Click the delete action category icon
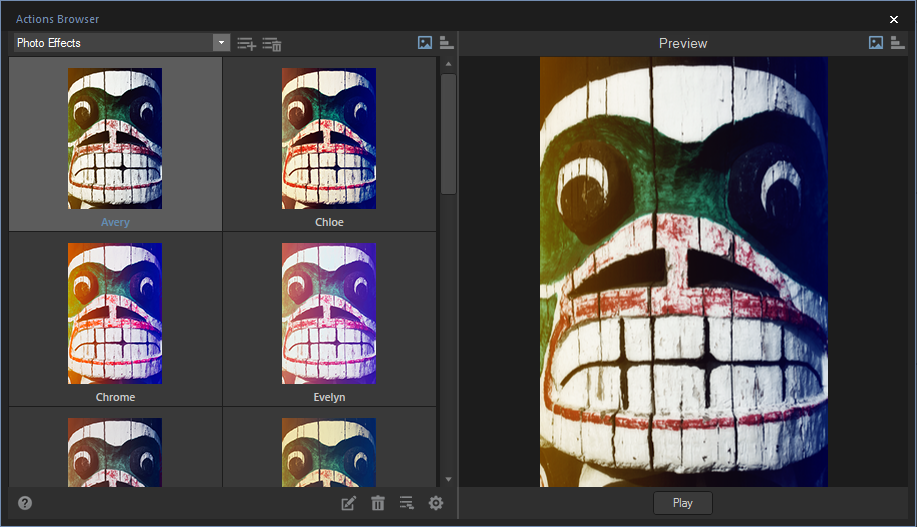 (272, 43)
